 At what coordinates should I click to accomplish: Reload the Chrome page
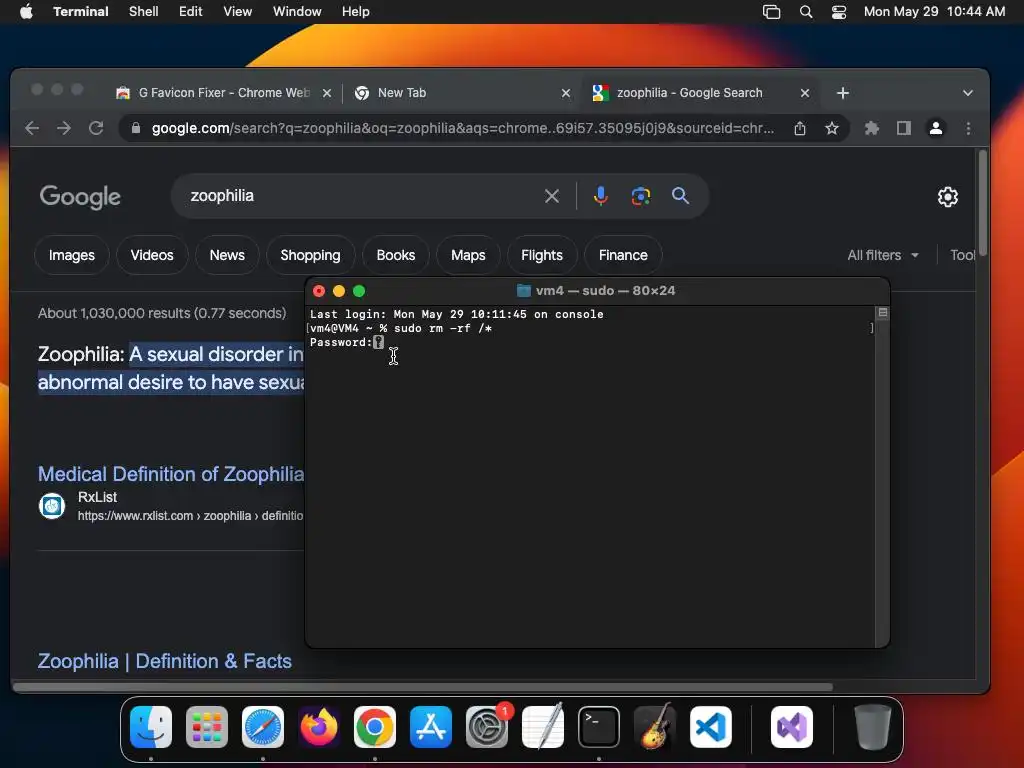[x=96, y=128]
